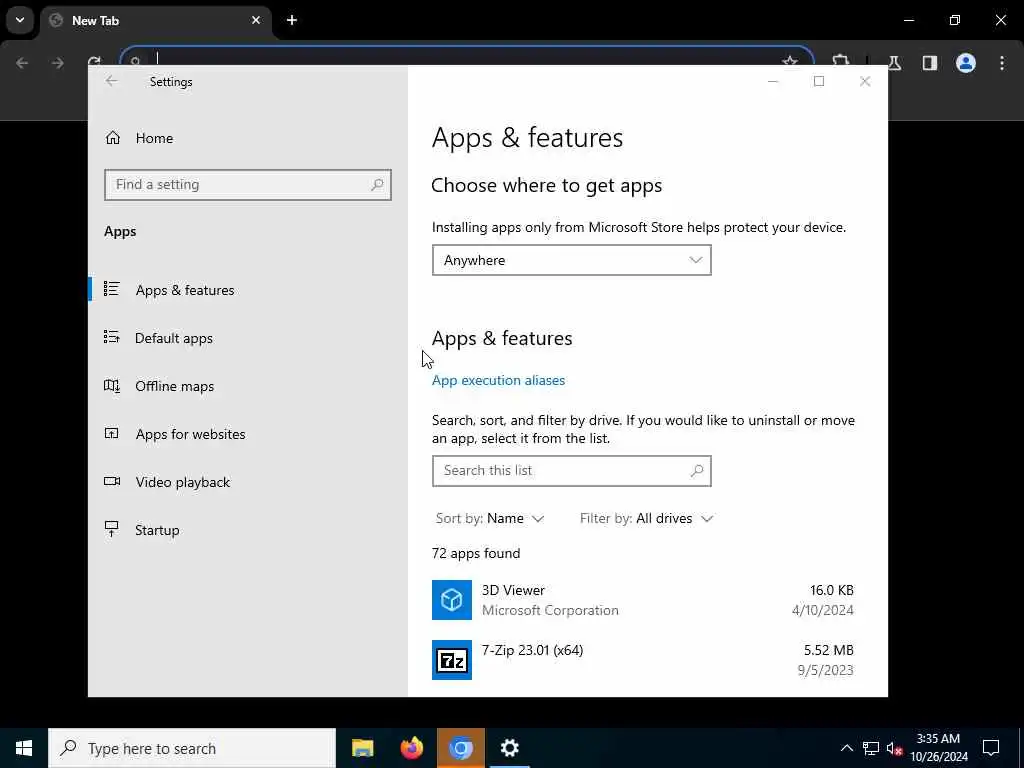The width and height of the screenshot is (1024, 768).
Task: Click the Startup sidebar icon
Action: tap(112, 529)
